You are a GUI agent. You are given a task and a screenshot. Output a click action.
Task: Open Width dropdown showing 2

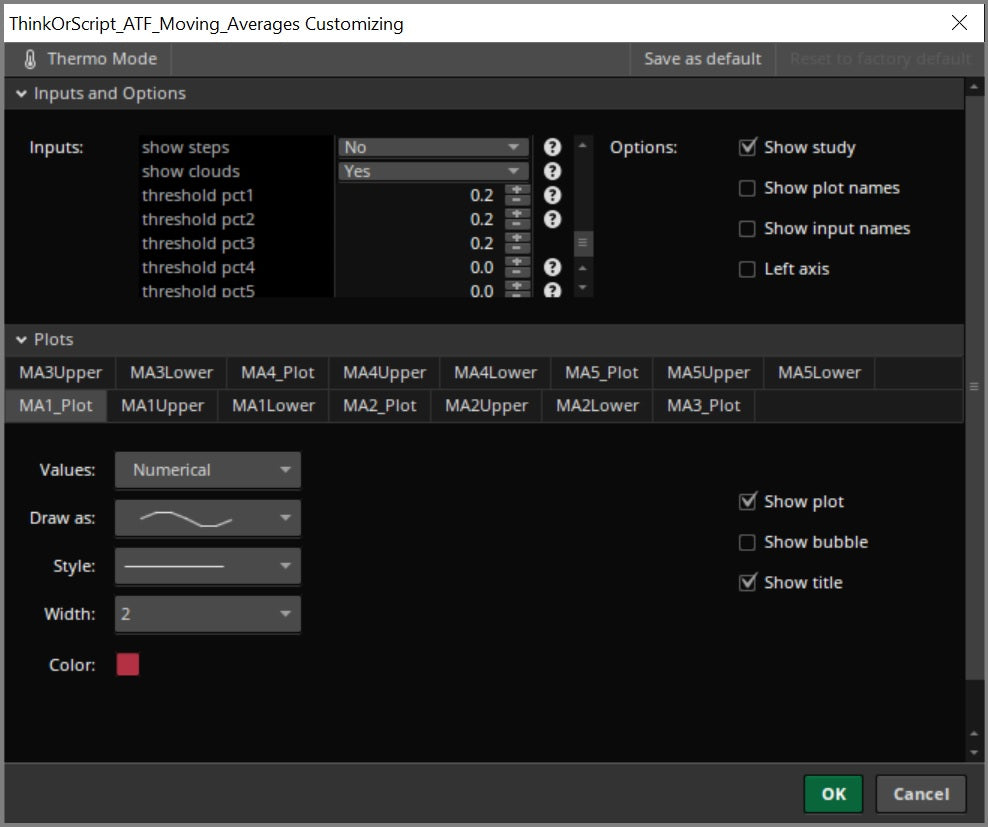(x=208, y=614)
